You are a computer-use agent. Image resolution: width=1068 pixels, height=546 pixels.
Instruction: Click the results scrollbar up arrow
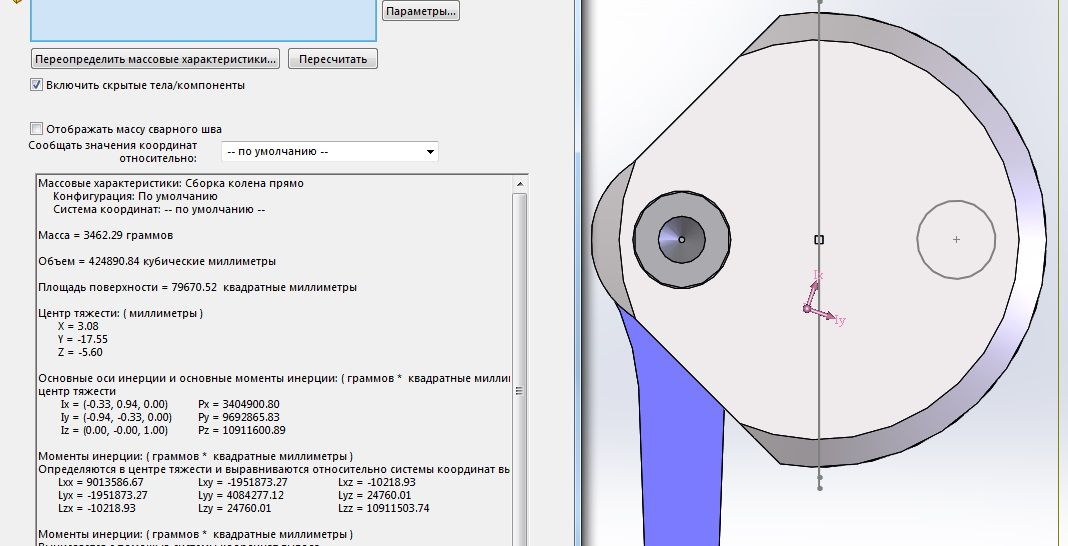tap(519, 184)
